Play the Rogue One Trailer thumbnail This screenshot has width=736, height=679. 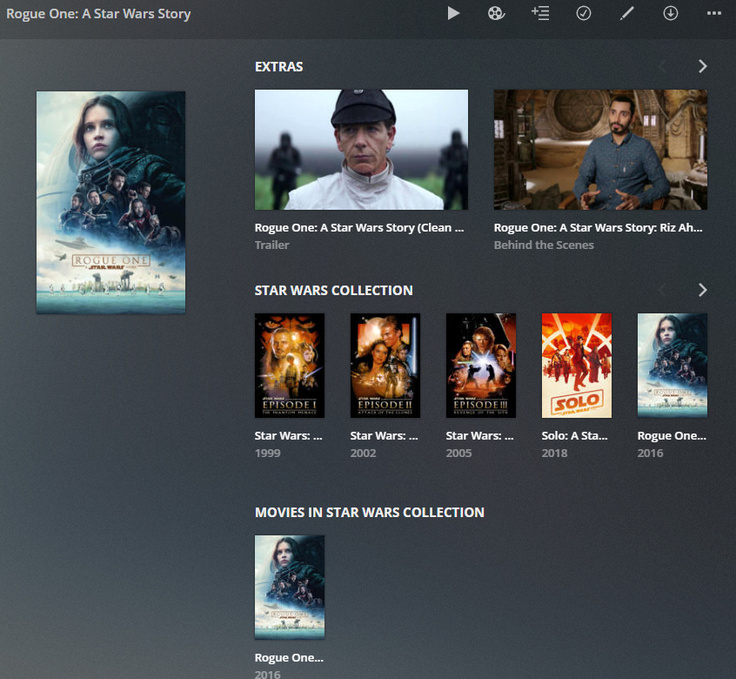361,150
